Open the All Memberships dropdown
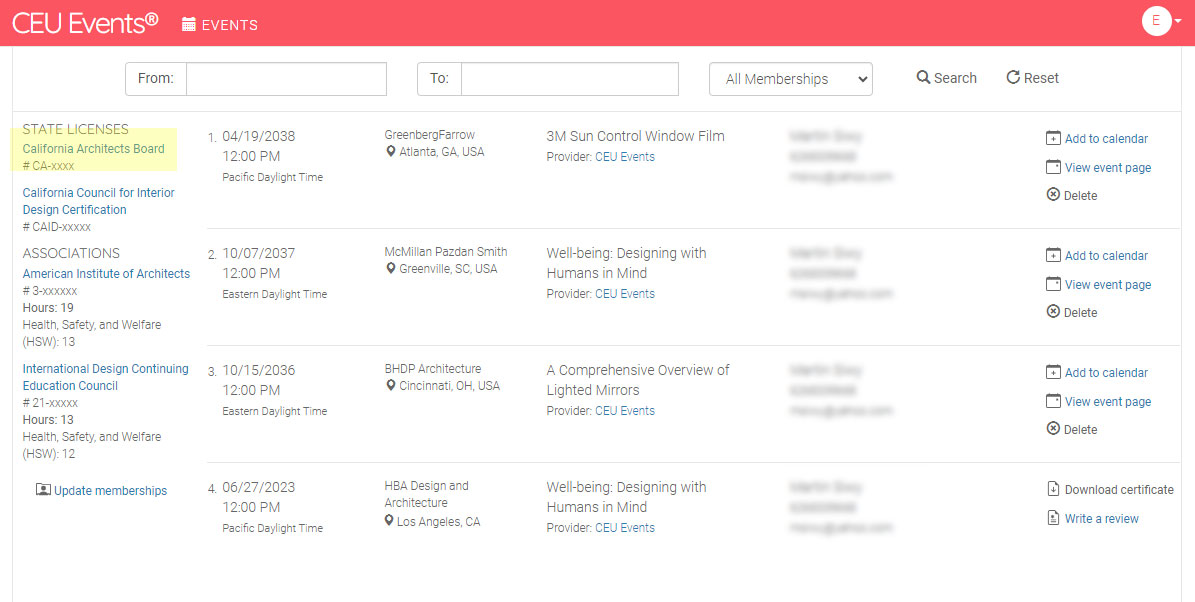The height and width of the screenshot is (602, 1195). tap(790, 79)
